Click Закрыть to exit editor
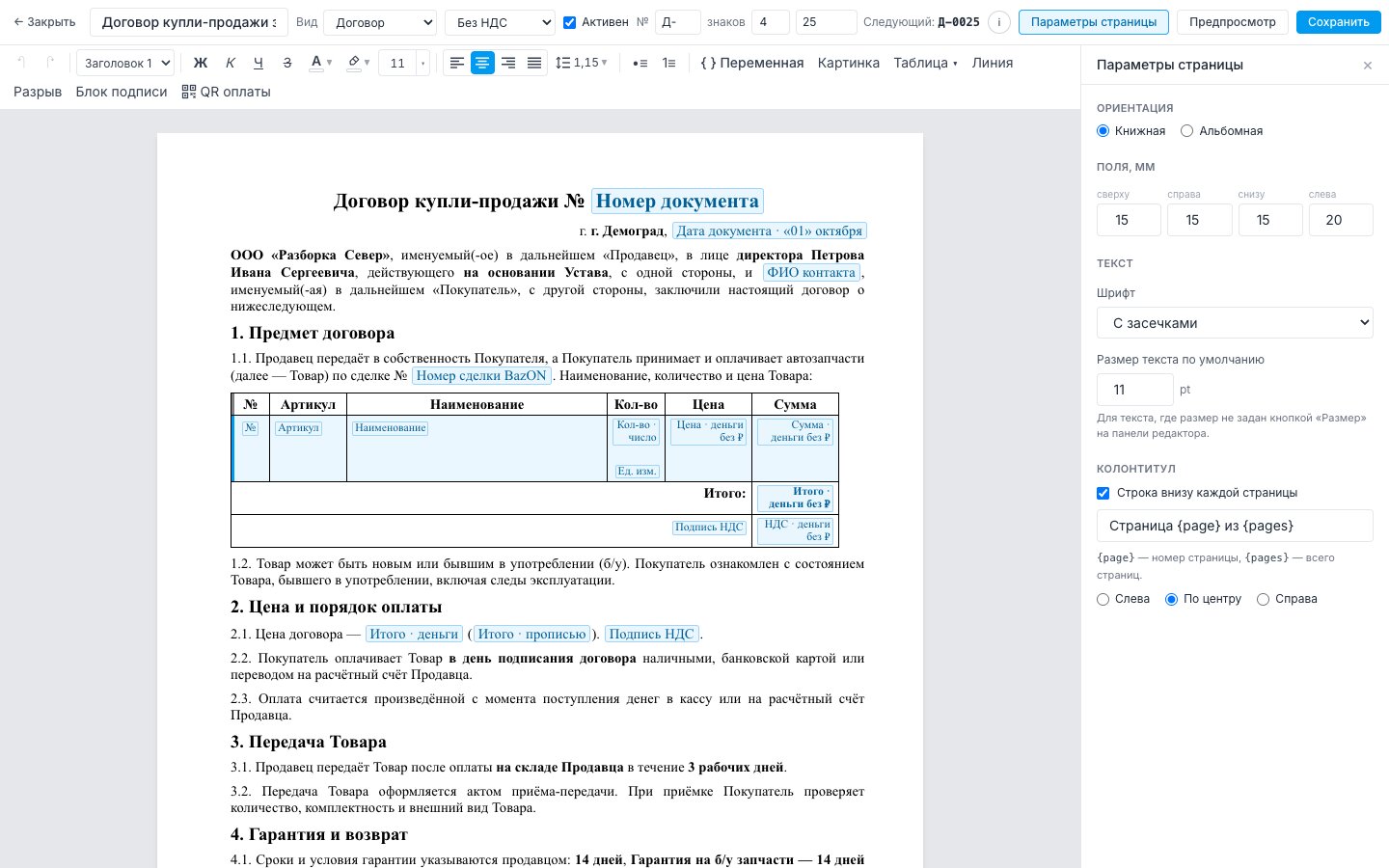The image size is (1389, 868). [44, 22]
